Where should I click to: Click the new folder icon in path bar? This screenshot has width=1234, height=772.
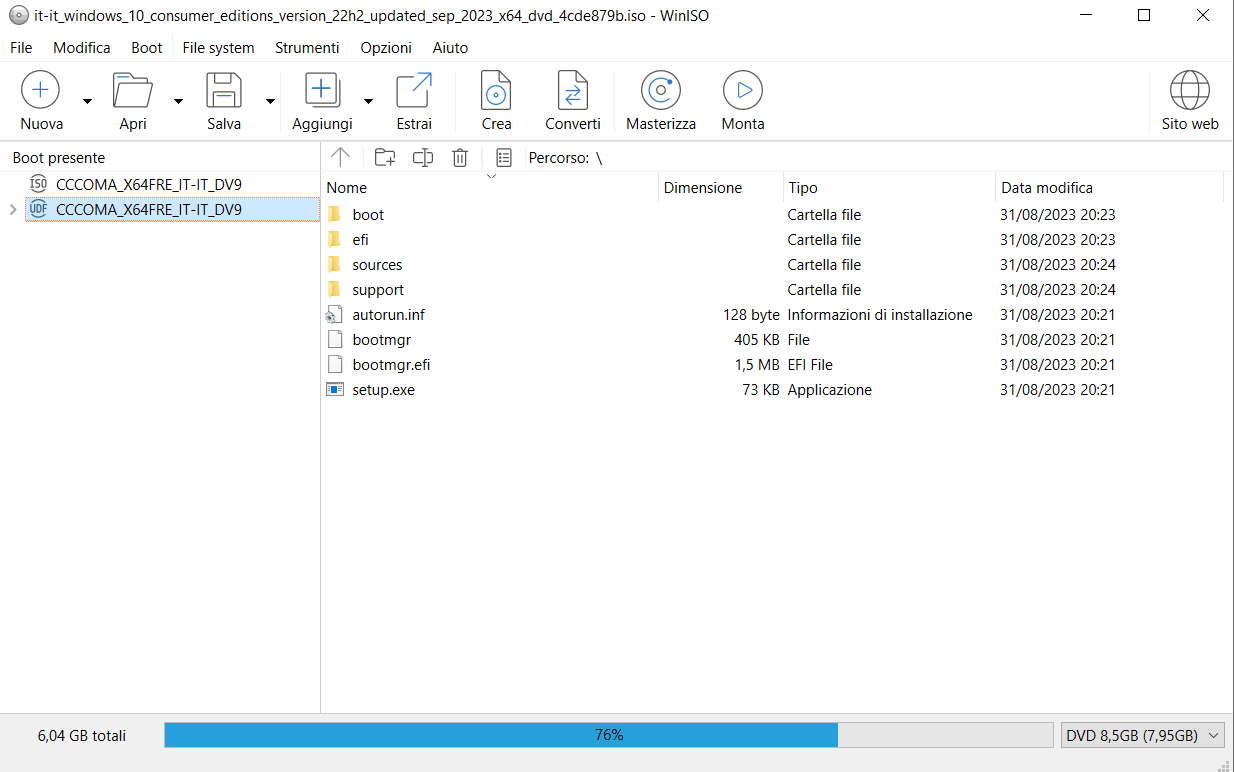pyautogui.click(x=384, y=157)
